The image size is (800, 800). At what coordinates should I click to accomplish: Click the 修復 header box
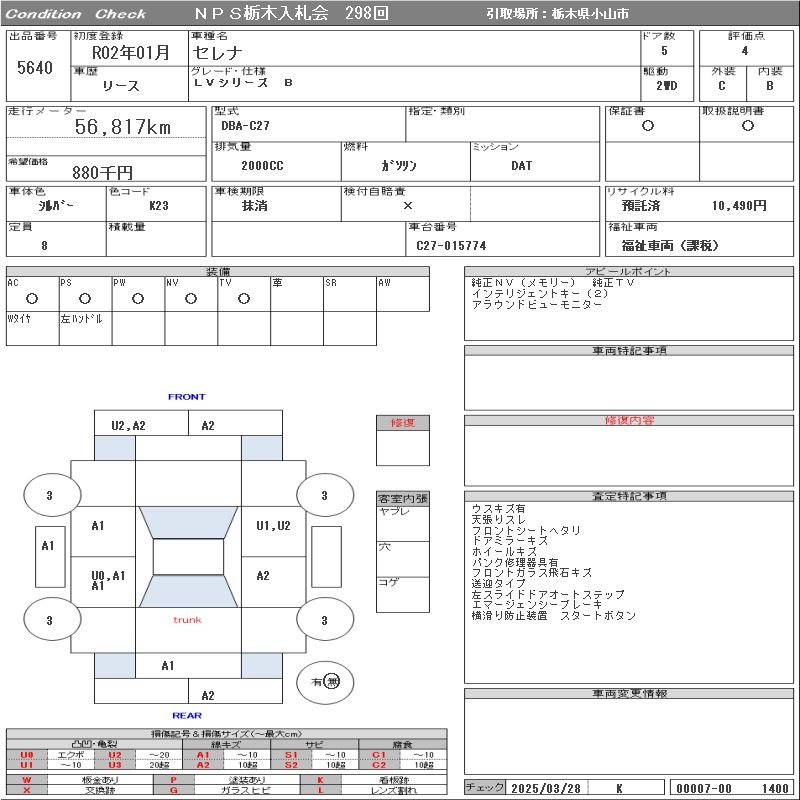point(403,423)
